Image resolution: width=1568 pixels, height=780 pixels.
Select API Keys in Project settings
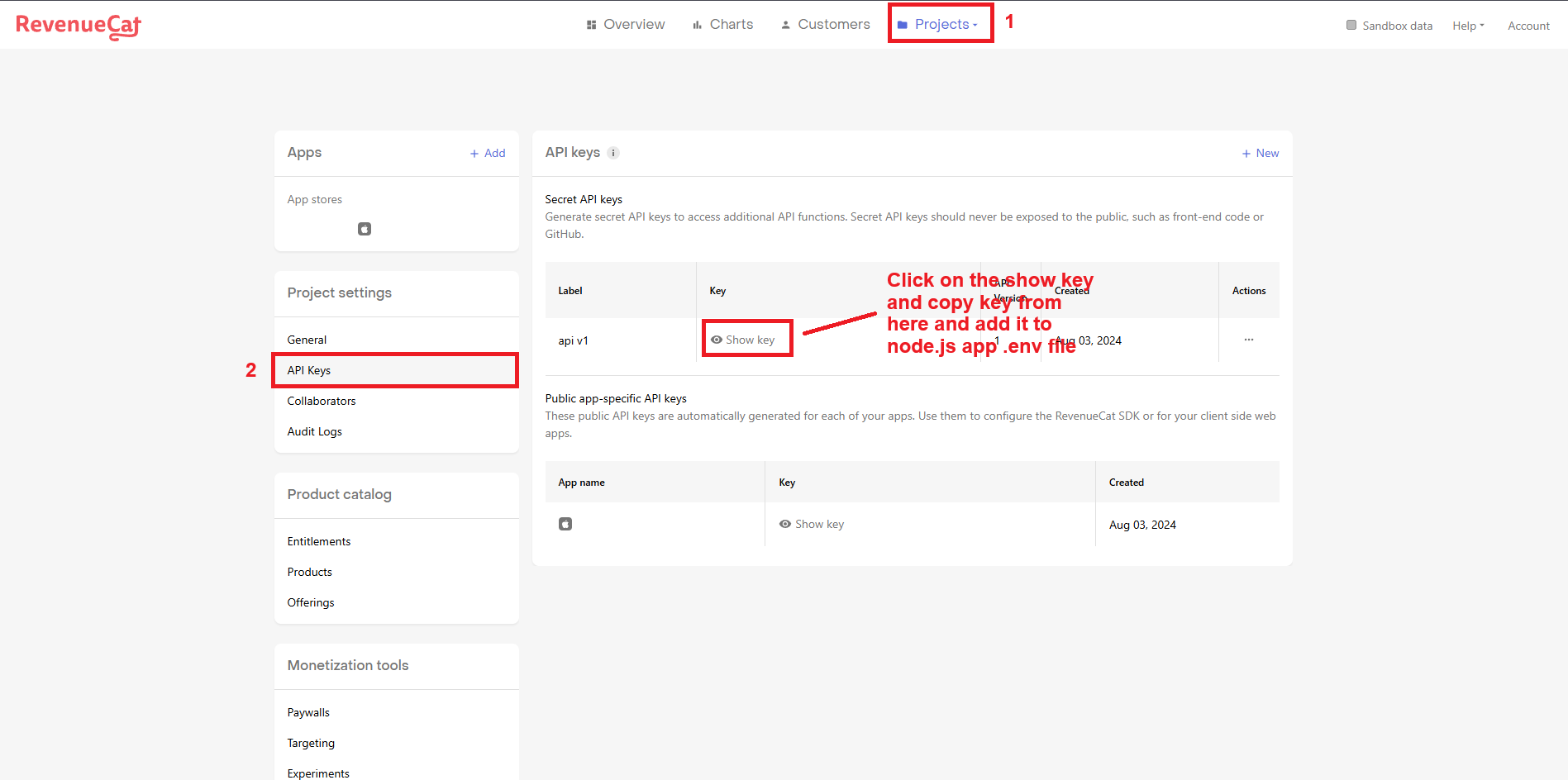[x=309, y=370]
